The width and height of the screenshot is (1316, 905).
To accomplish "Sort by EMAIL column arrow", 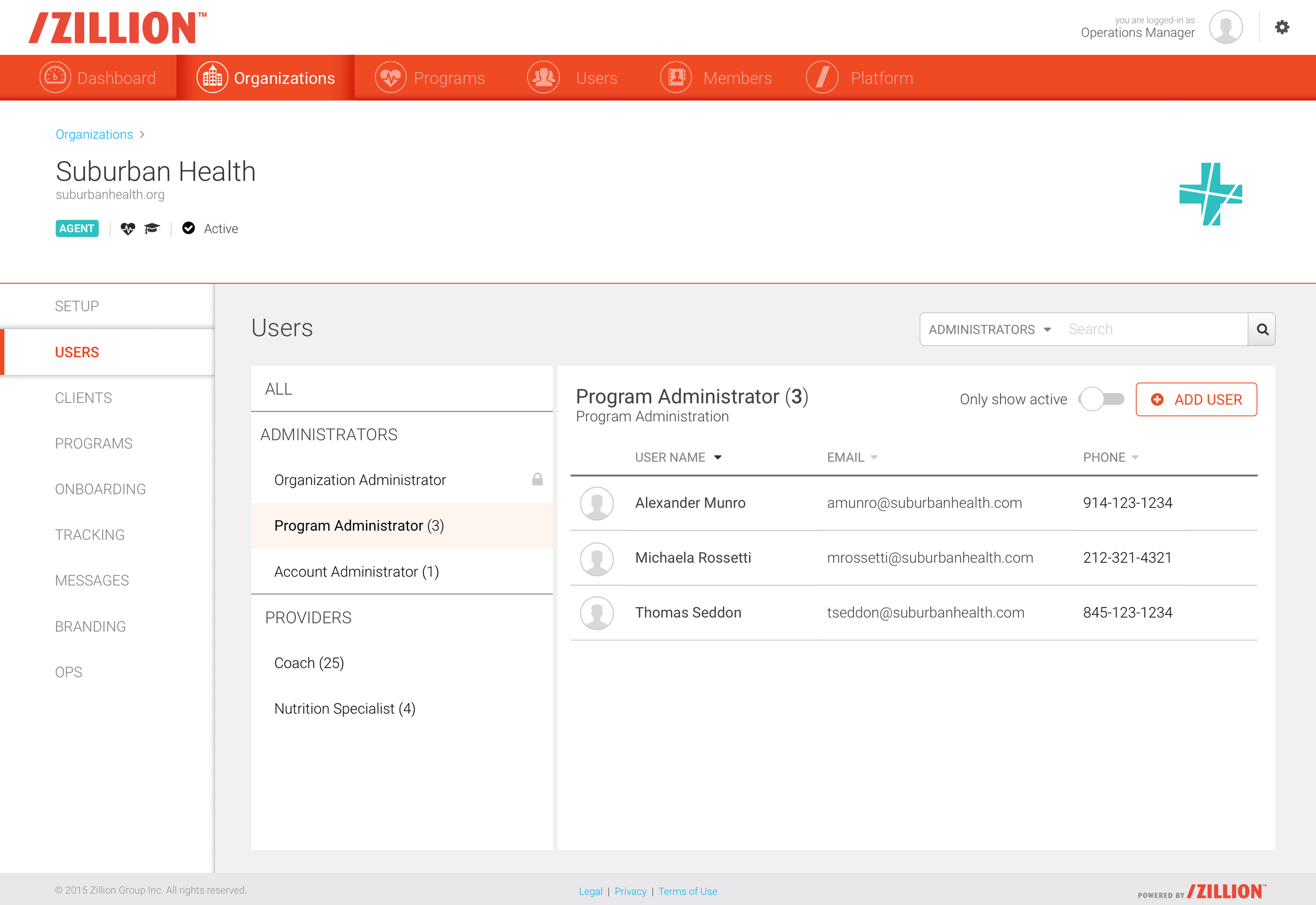I will pos(874,458).
